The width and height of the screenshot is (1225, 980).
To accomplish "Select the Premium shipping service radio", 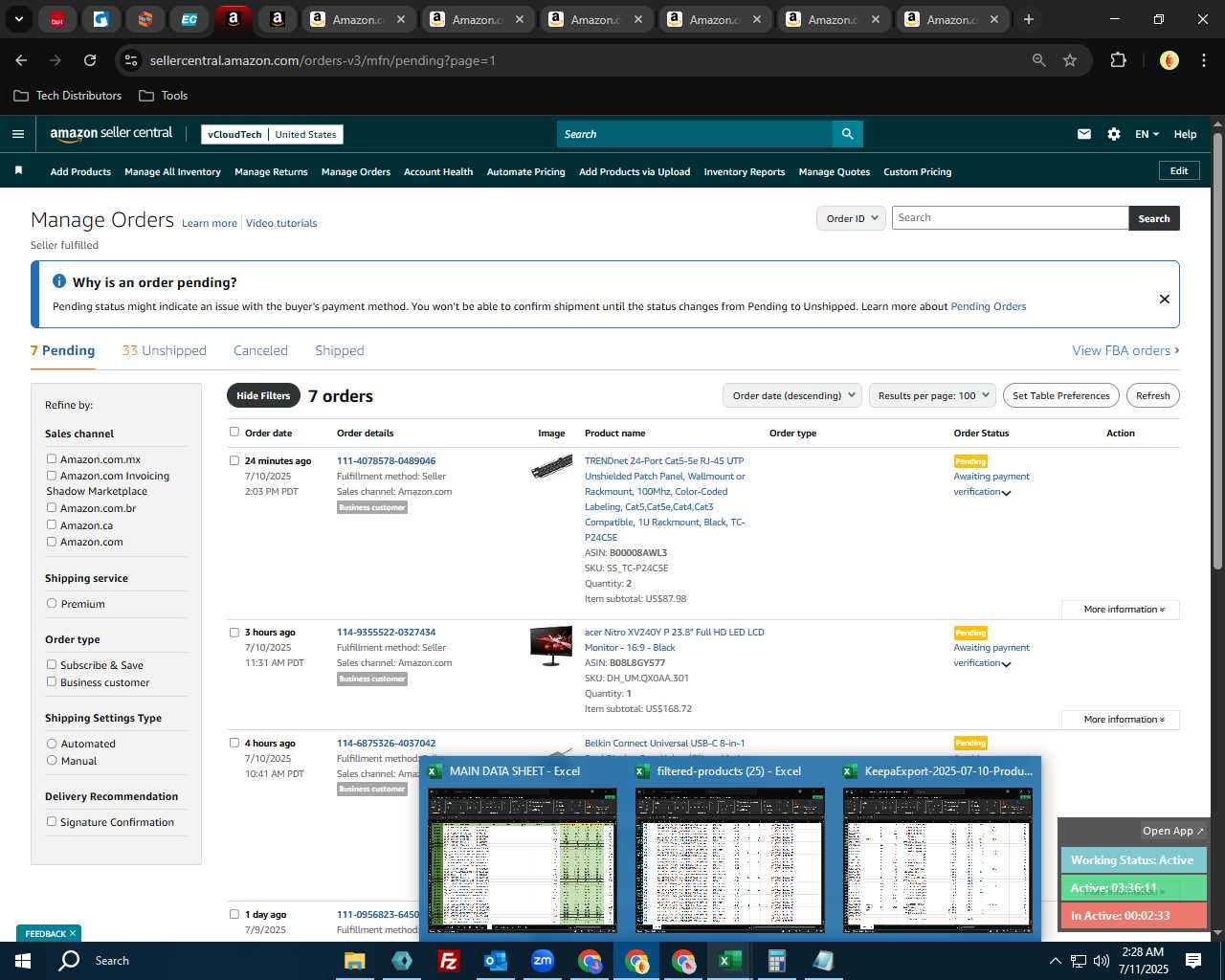I will coord(52,604).
